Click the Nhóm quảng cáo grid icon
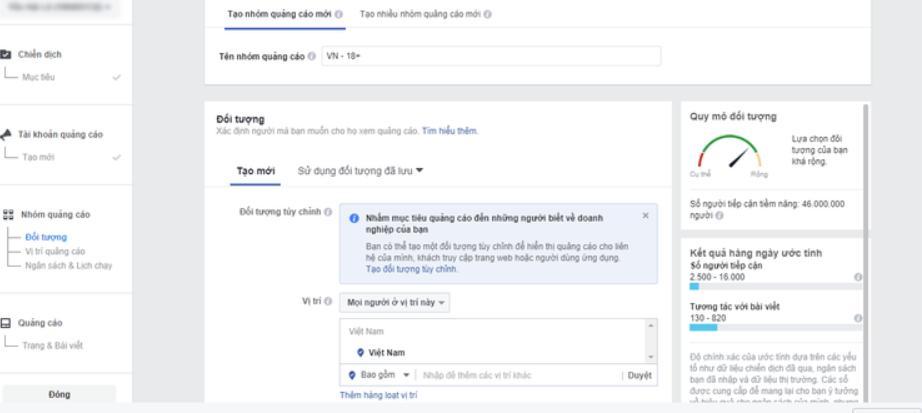 [8, 215]
